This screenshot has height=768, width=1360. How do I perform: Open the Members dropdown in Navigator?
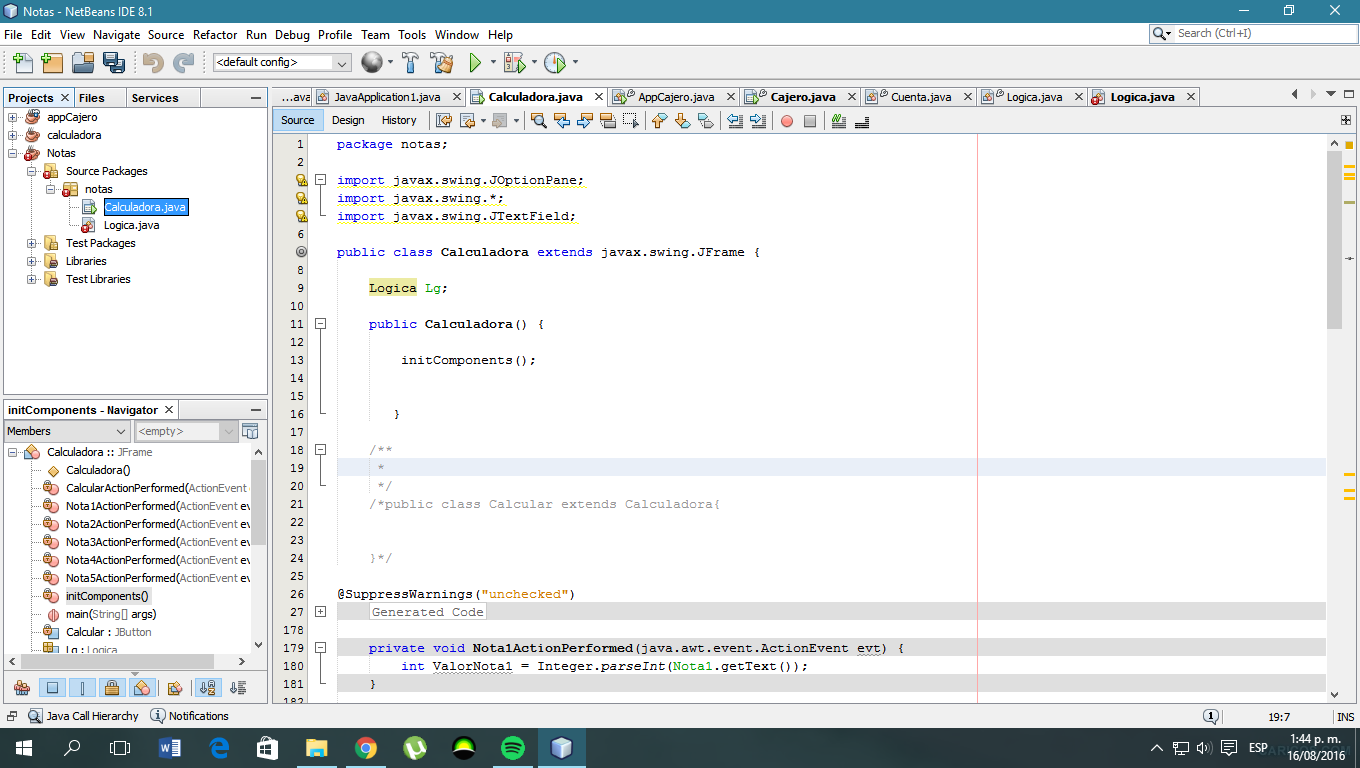(67, 431)
